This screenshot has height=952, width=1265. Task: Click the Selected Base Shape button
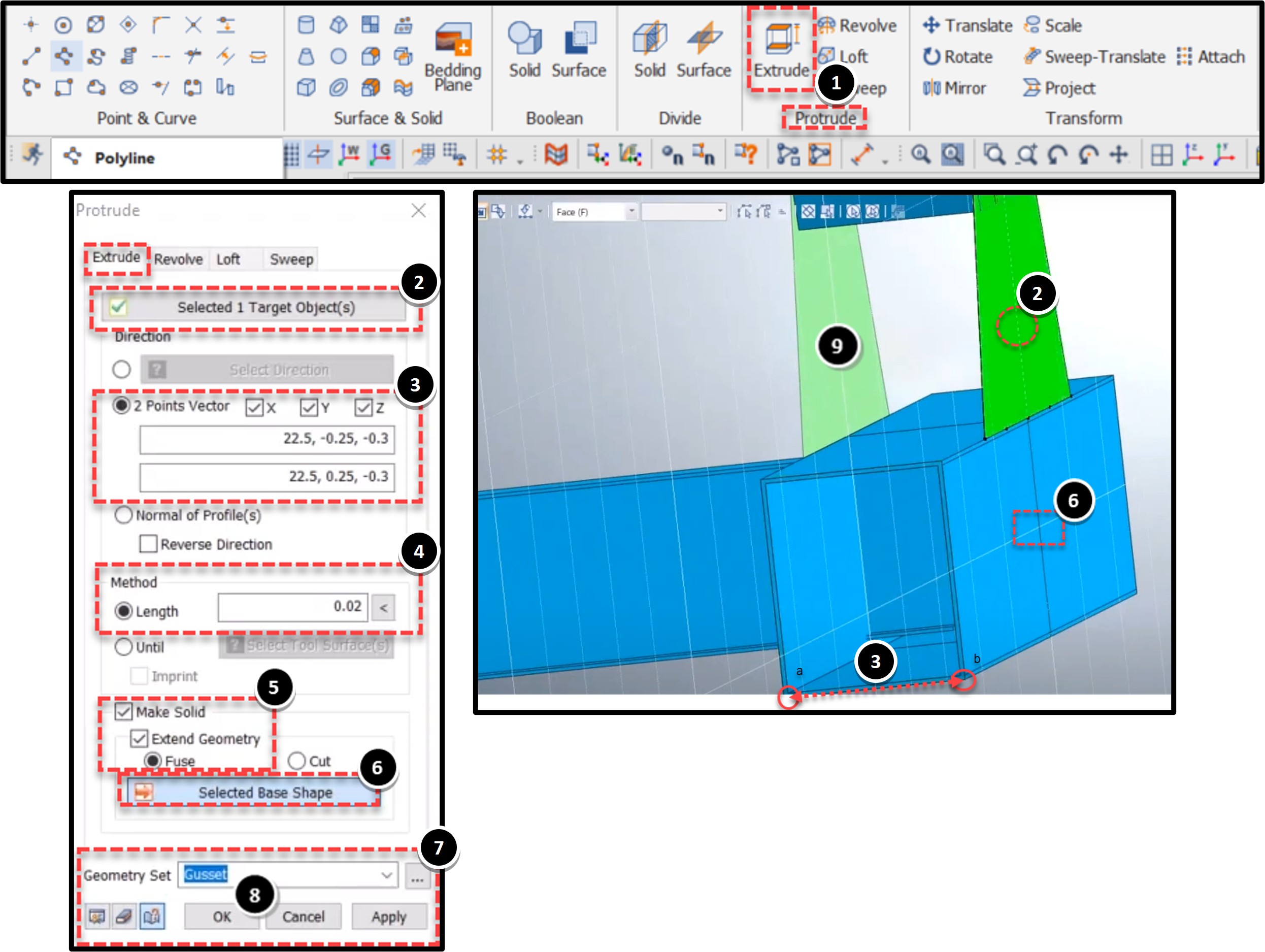[x=252, y=793]
